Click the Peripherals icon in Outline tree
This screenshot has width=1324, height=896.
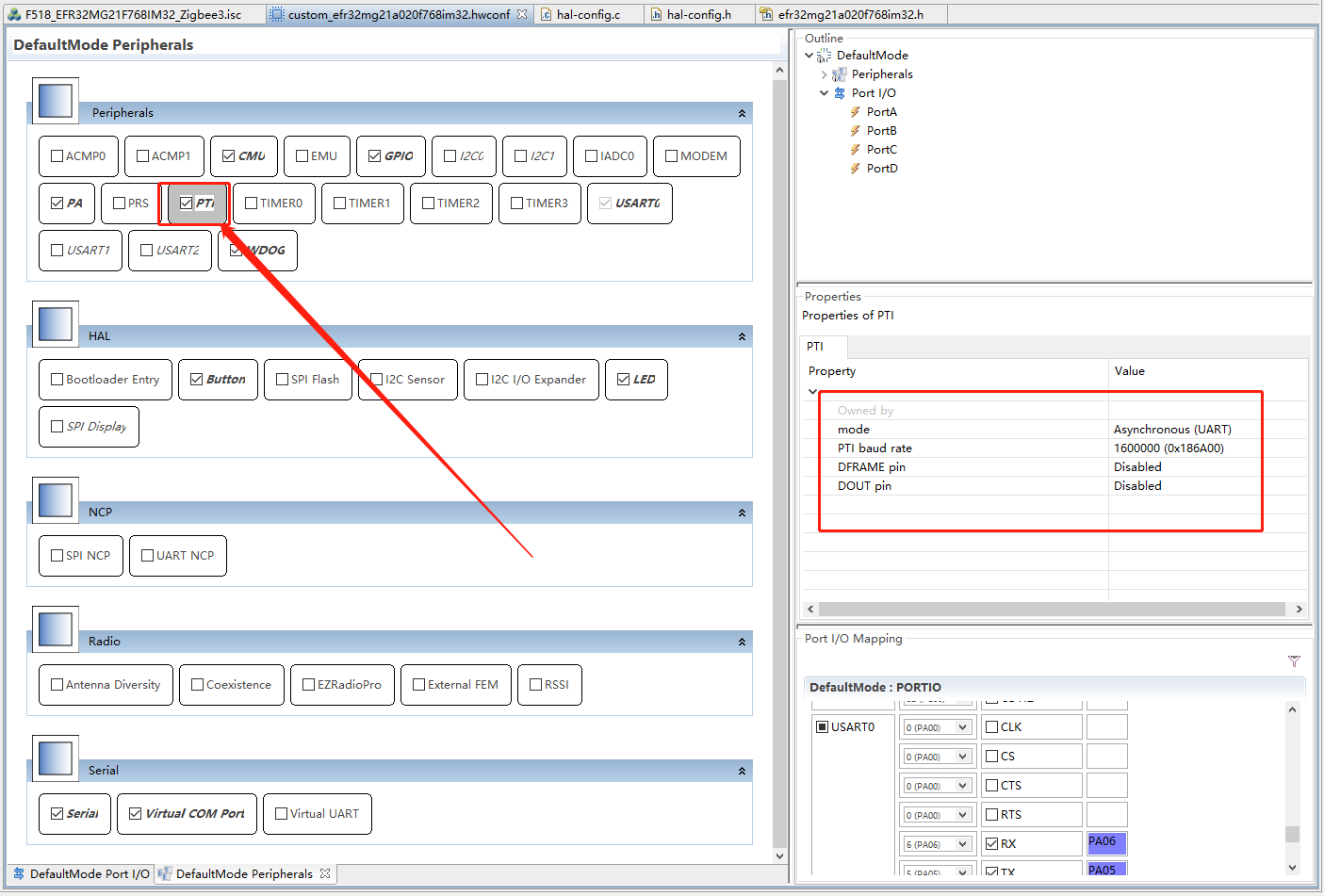click(840, 74)
